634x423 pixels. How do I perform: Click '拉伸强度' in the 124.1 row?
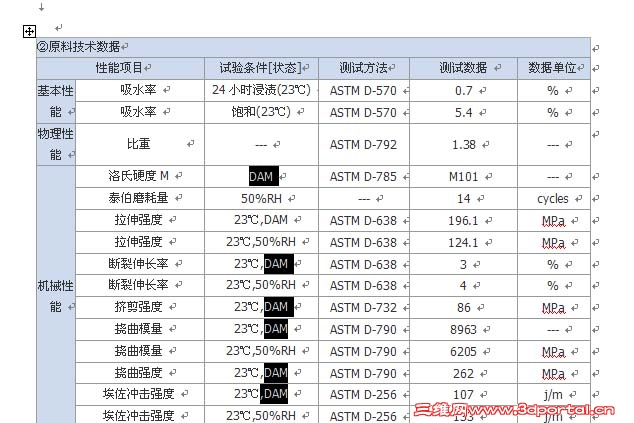[x=138, y=242]
